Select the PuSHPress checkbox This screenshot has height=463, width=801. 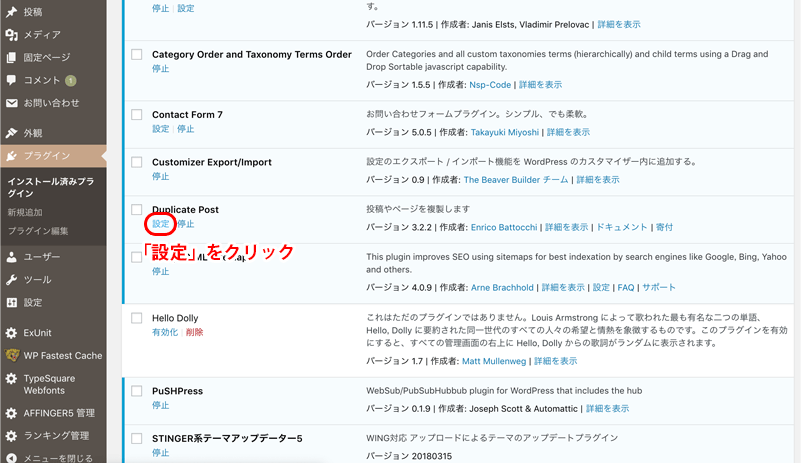click(x=136, y=391)
